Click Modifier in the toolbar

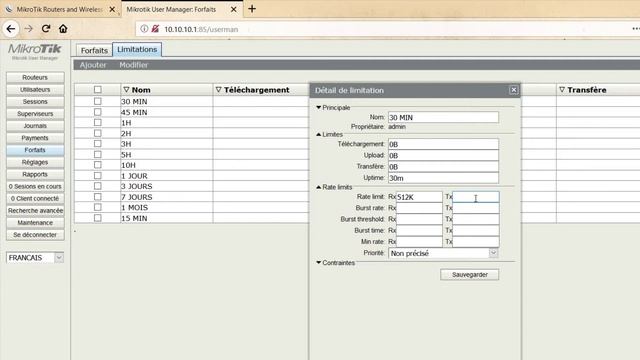tap(134, 65)
